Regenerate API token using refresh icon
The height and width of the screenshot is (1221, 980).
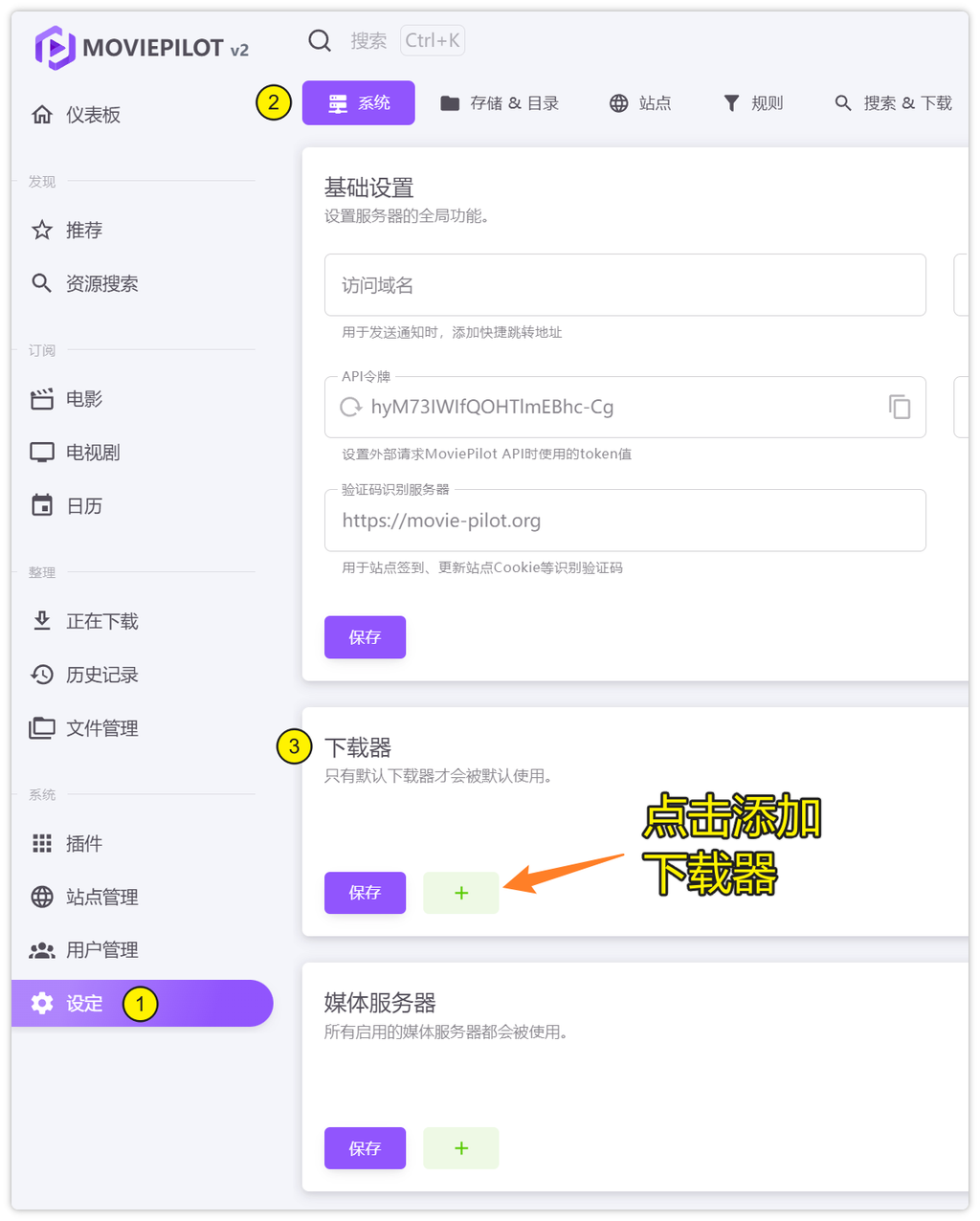[351, 407]
